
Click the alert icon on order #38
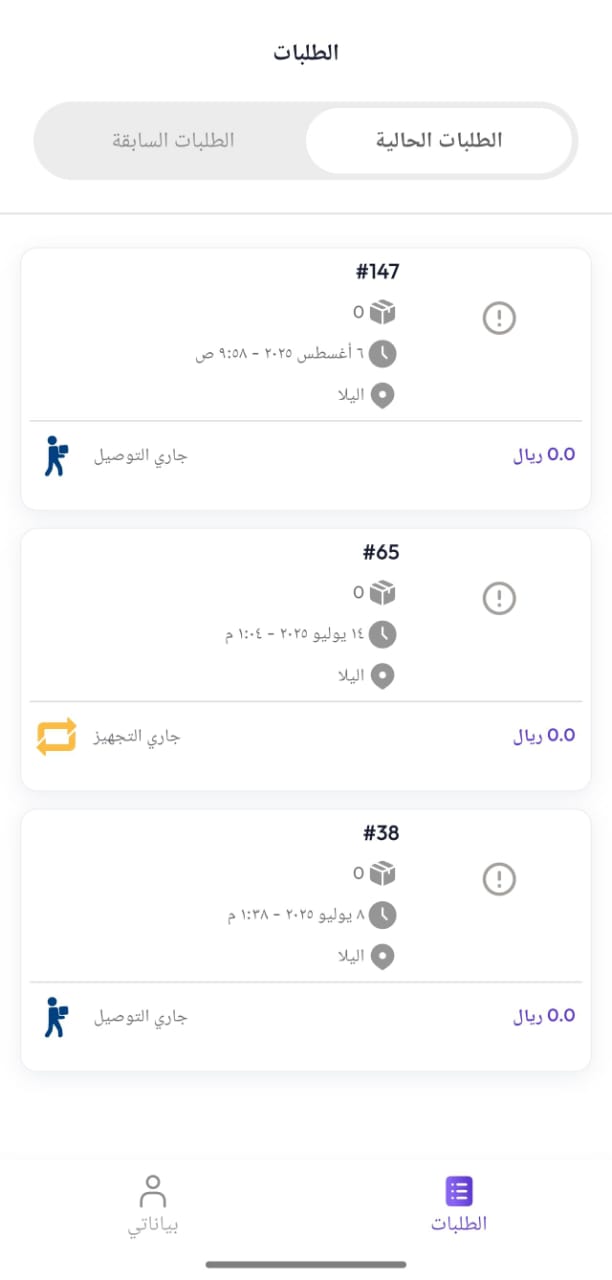[498, 878]
